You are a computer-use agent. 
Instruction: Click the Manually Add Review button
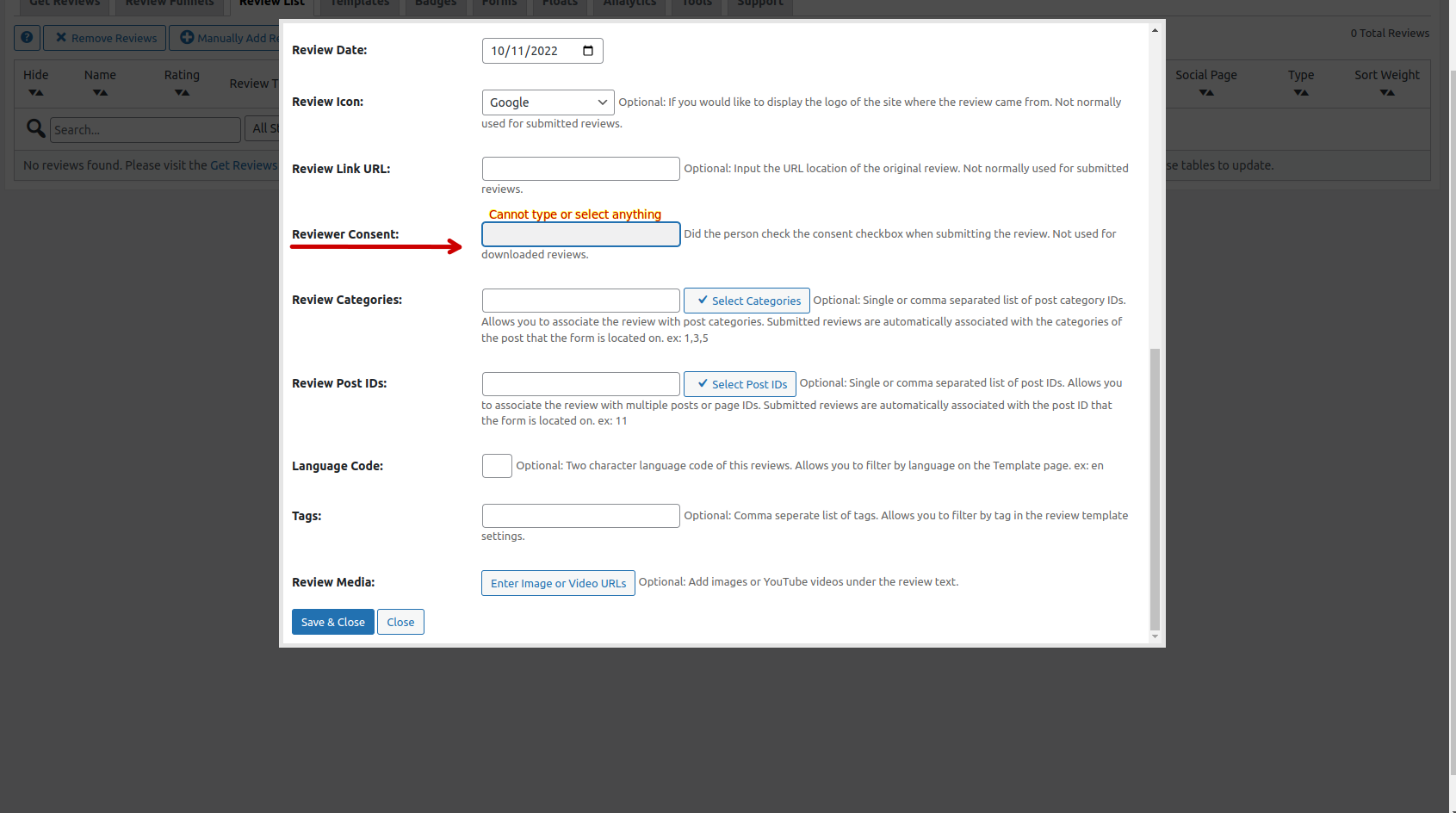224,38
